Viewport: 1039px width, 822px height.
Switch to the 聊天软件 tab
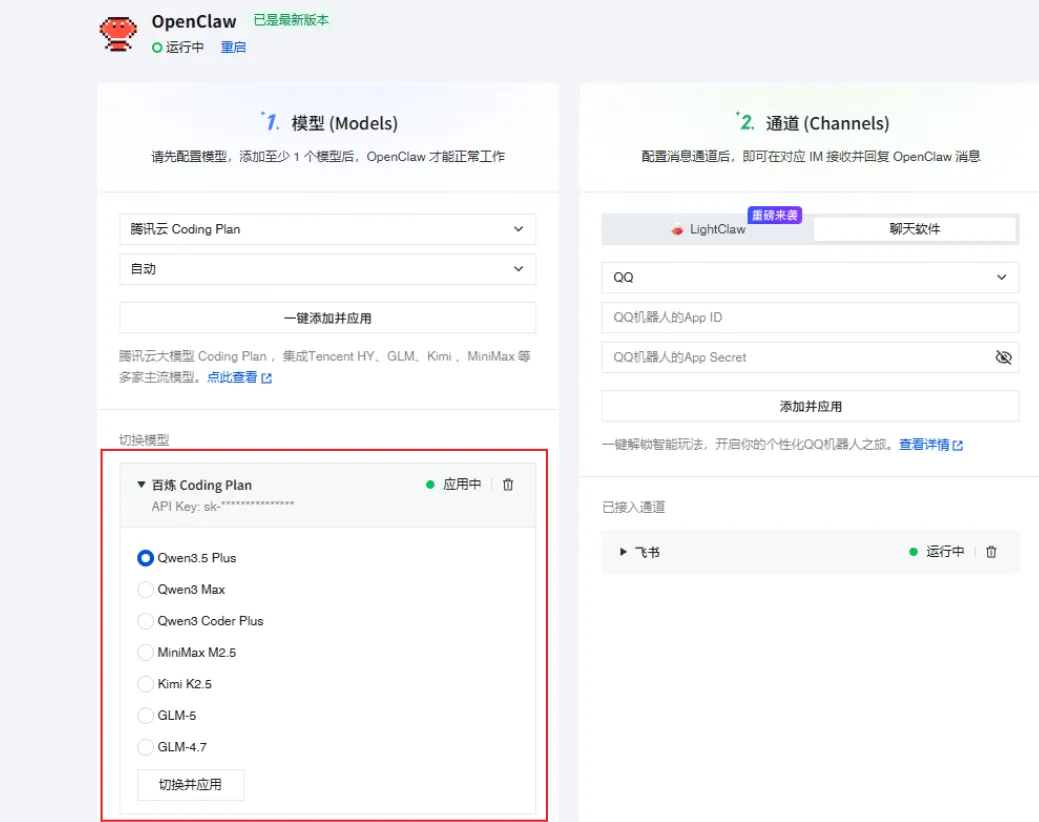(914, 229)
